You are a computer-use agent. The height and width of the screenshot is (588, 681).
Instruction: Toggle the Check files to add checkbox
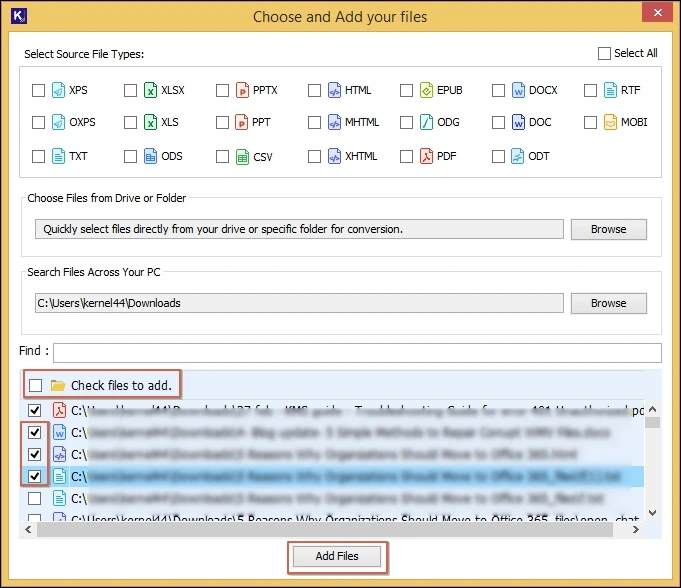click(x=36, y=385)
